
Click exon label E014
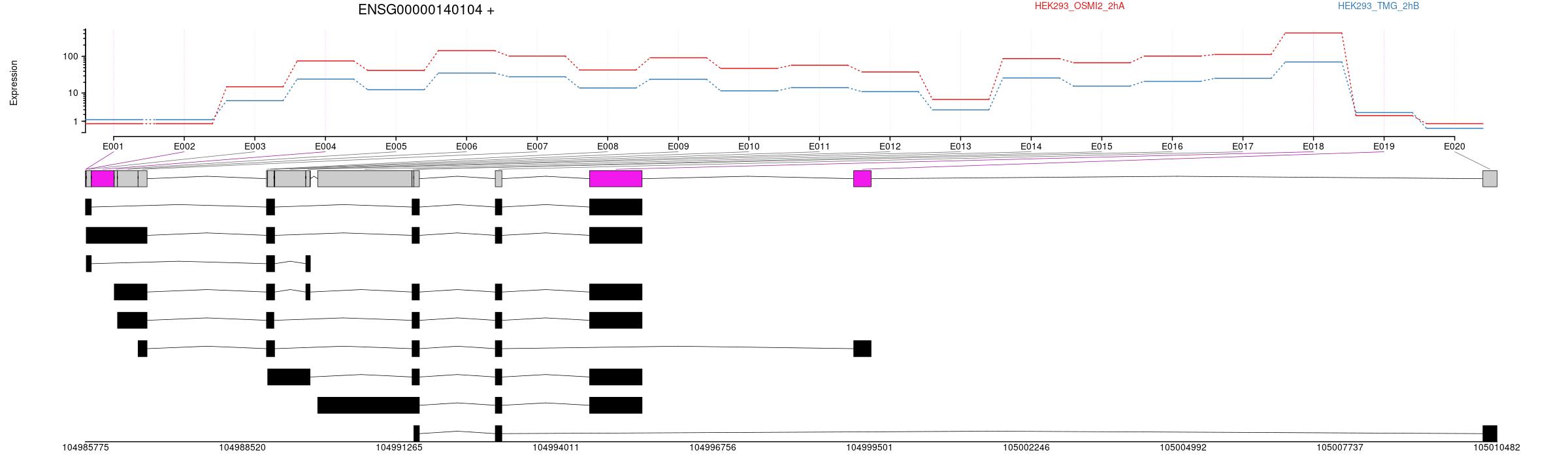pyautogui.click(x=1031, y=147)
